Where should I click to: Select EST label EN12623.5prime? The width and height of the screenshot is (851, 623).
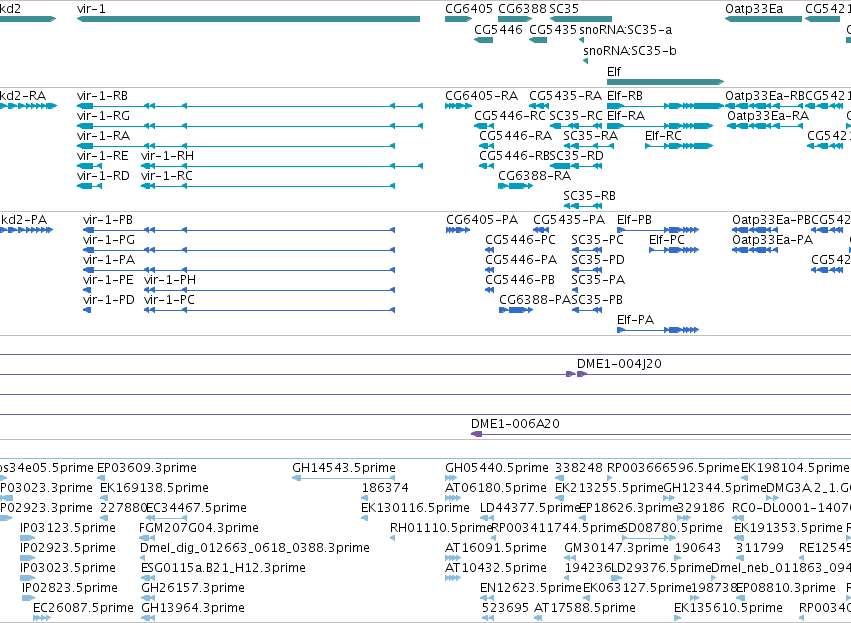[530, 588]
